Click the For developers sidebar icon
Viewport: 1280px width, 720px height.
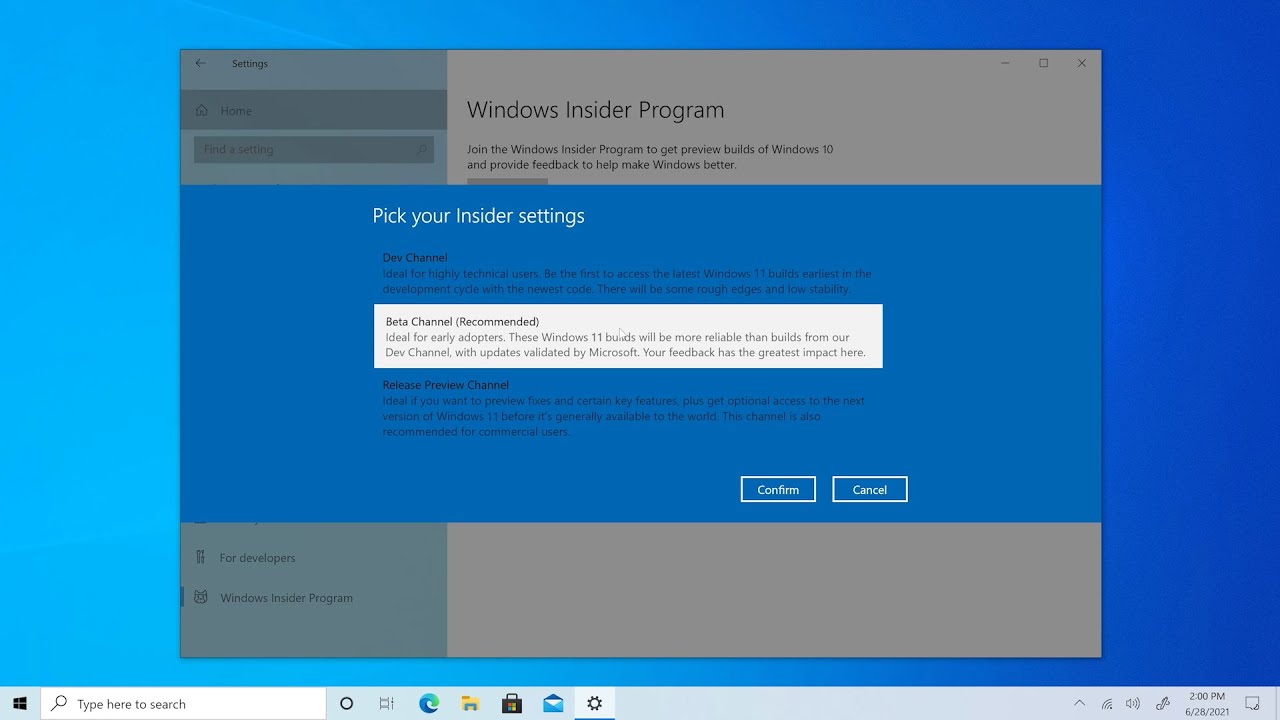(x=201, y=557)
